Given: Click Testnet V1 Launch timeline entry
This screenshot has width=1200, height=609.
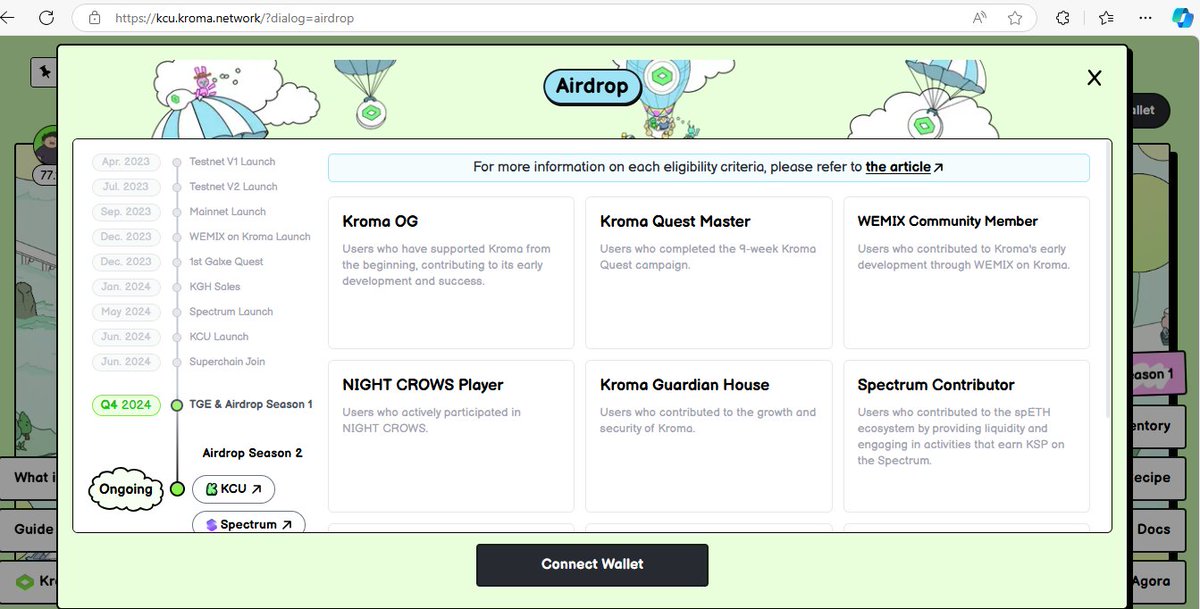Looking at the screenshot, I should coord(232,162).
